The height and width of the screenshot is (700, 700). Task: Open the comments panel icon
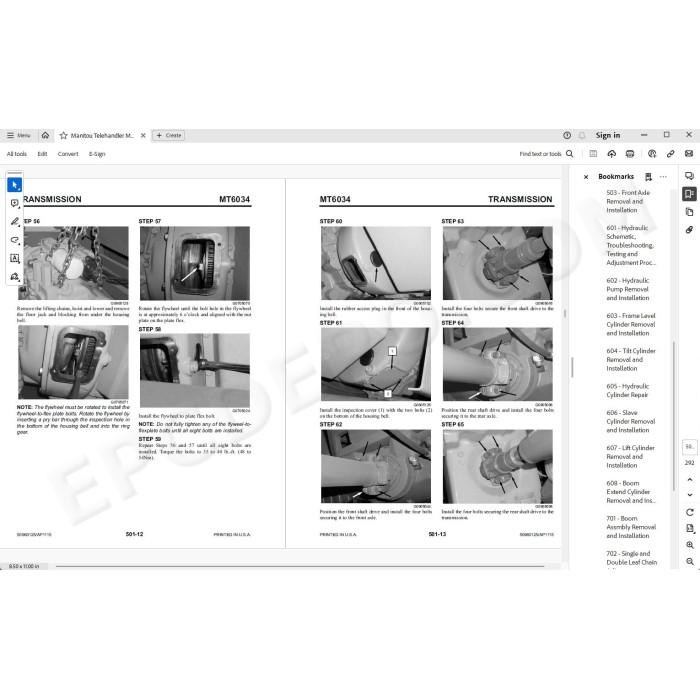click(689, 176)
